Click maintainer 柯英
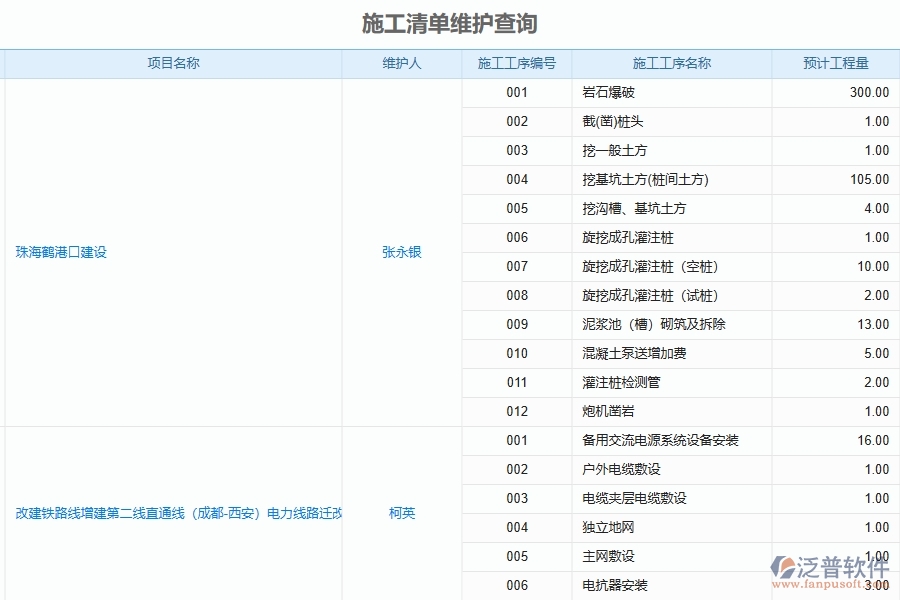Viewport: 900px width, 600px height. 402,513
